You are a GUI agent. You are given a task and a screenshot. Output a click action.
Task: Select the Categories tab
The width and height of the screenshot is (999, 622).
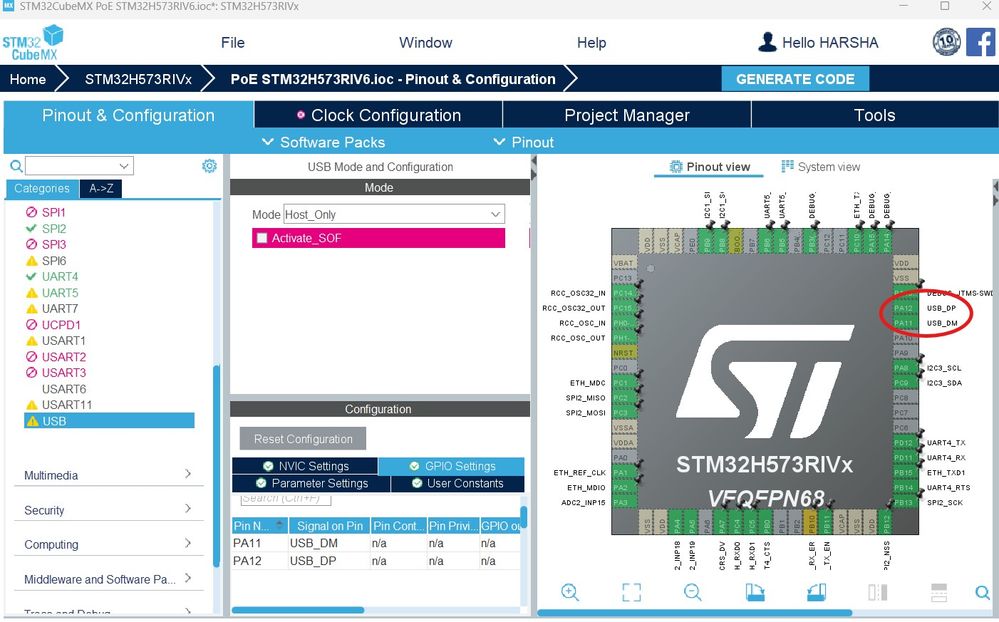coord(42,189)
